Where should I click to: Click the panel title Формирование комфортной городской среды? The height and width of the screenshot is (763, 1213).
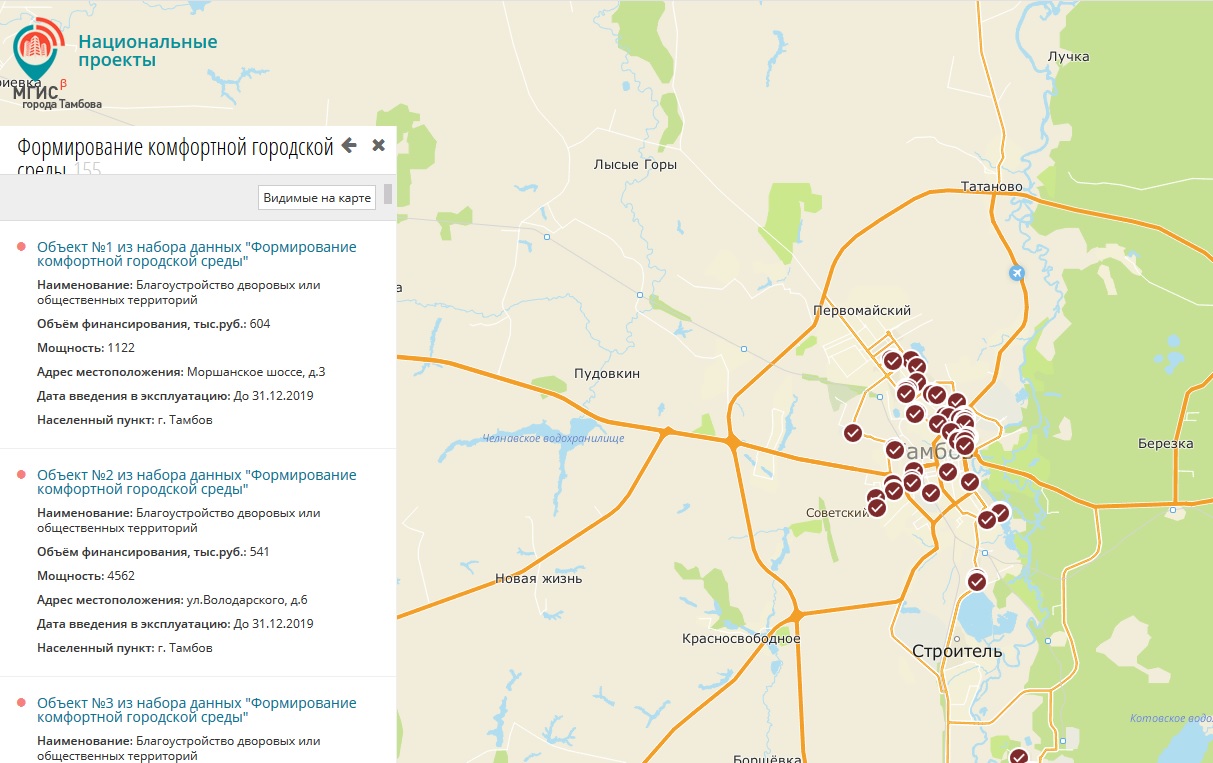pos(175,158)
